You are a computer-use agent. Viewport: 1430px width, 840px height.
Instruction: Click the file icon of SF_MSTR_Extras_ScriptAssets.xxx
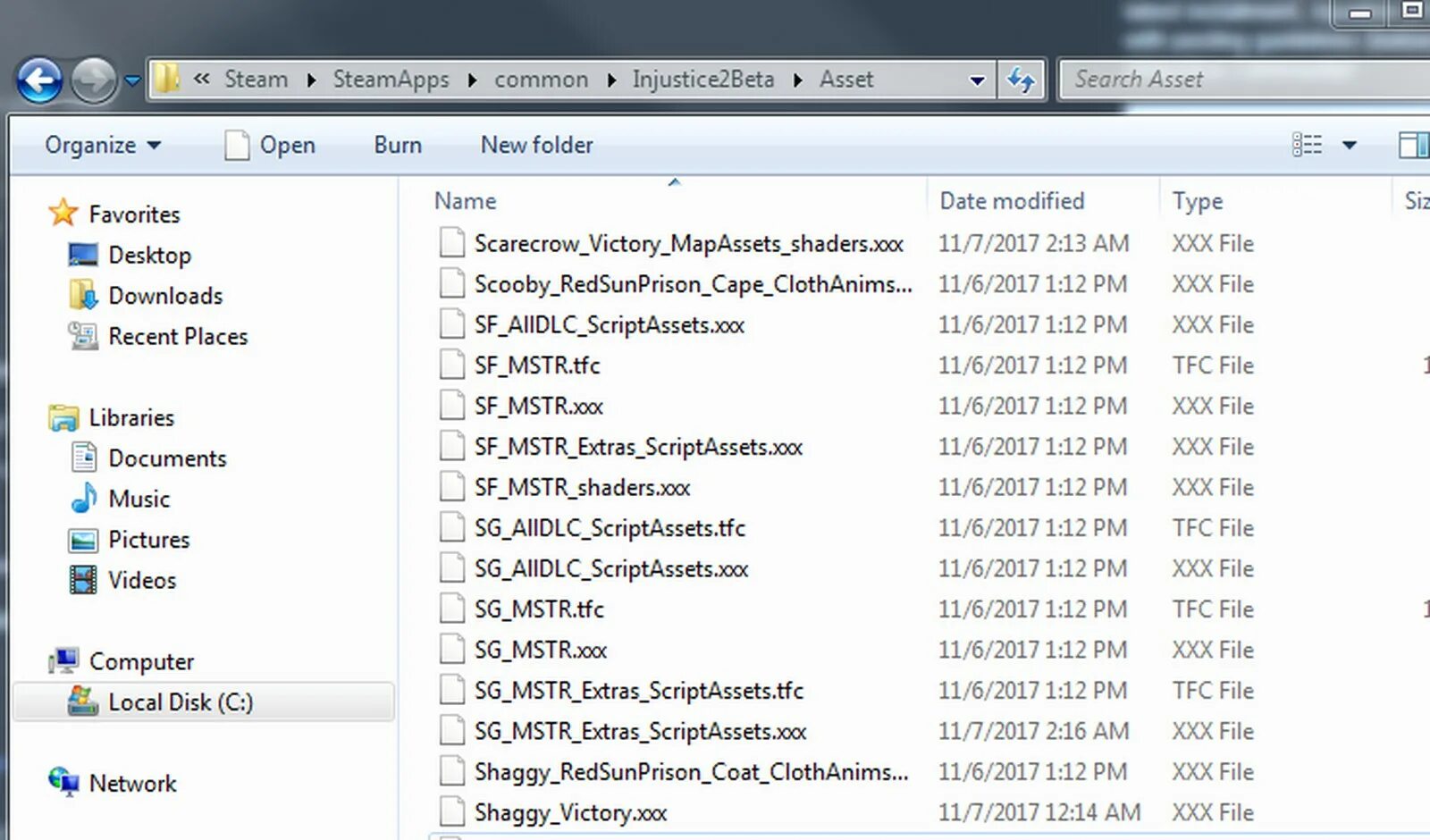click(x=452, y=446)
